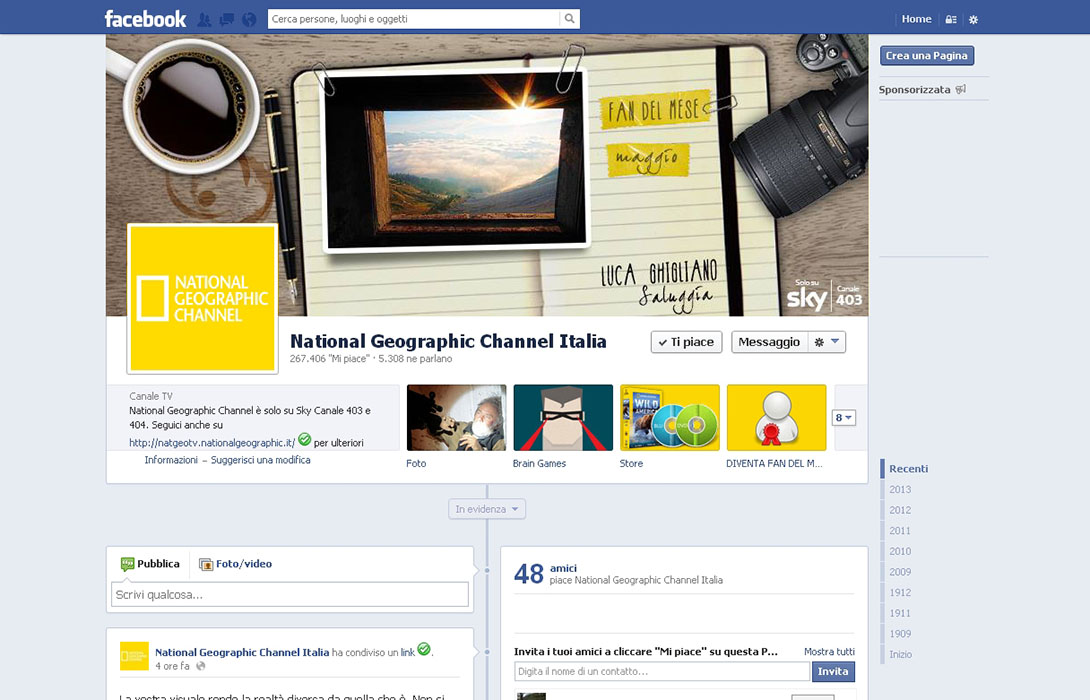This screenshot has height=700, width=1090.
Task: Click the Digita il nome contact field
Action: pyautogui.click(x=662, y=671)
